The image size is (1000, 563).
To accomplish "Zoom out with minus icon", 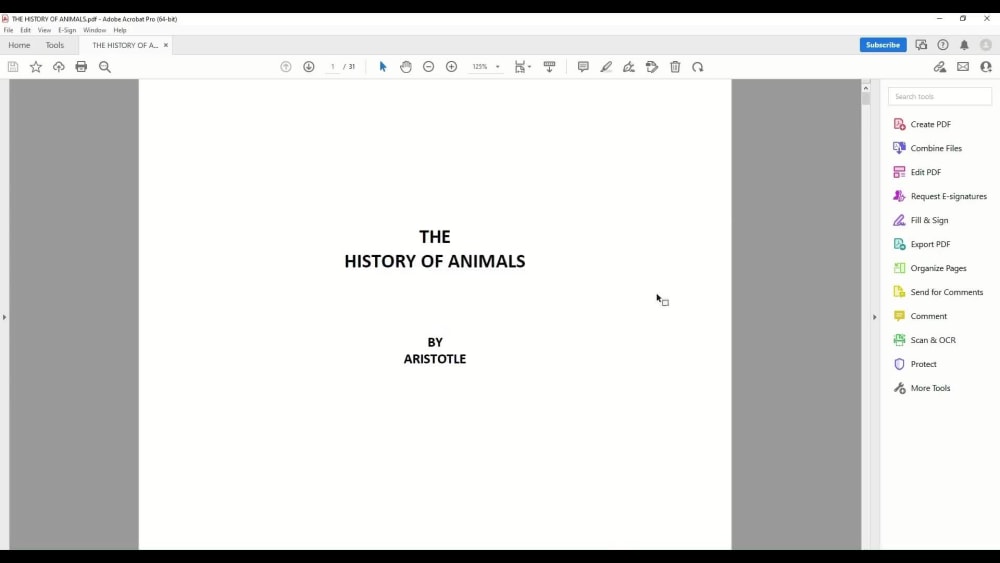I will [429, 67].
